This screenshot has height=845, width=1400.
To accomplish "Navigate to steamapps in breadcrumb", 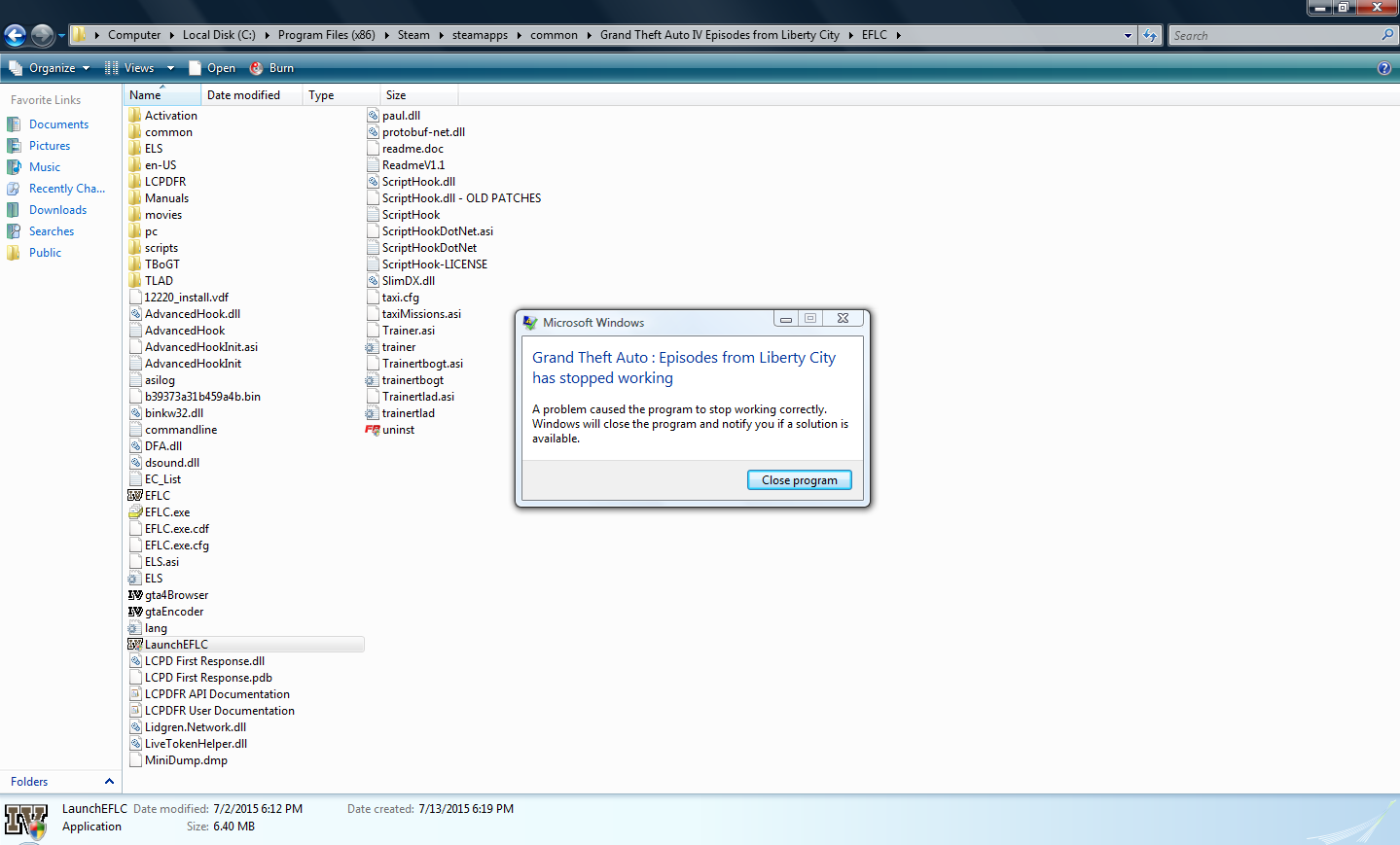I will click(x=480, y=35).
